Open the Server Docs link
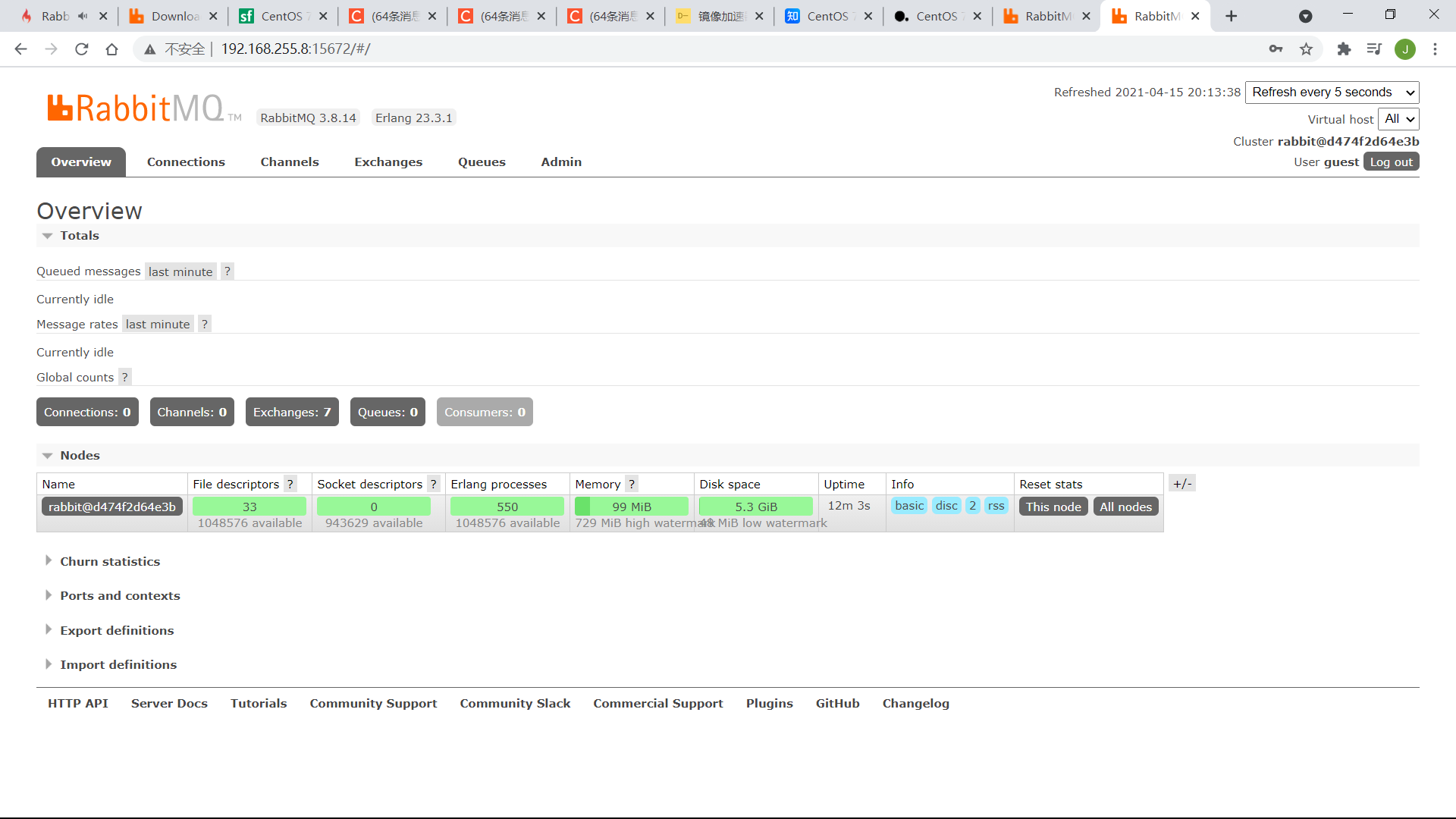The width and height of the screenshot is (1456, 819). click(x=169, y=704)
